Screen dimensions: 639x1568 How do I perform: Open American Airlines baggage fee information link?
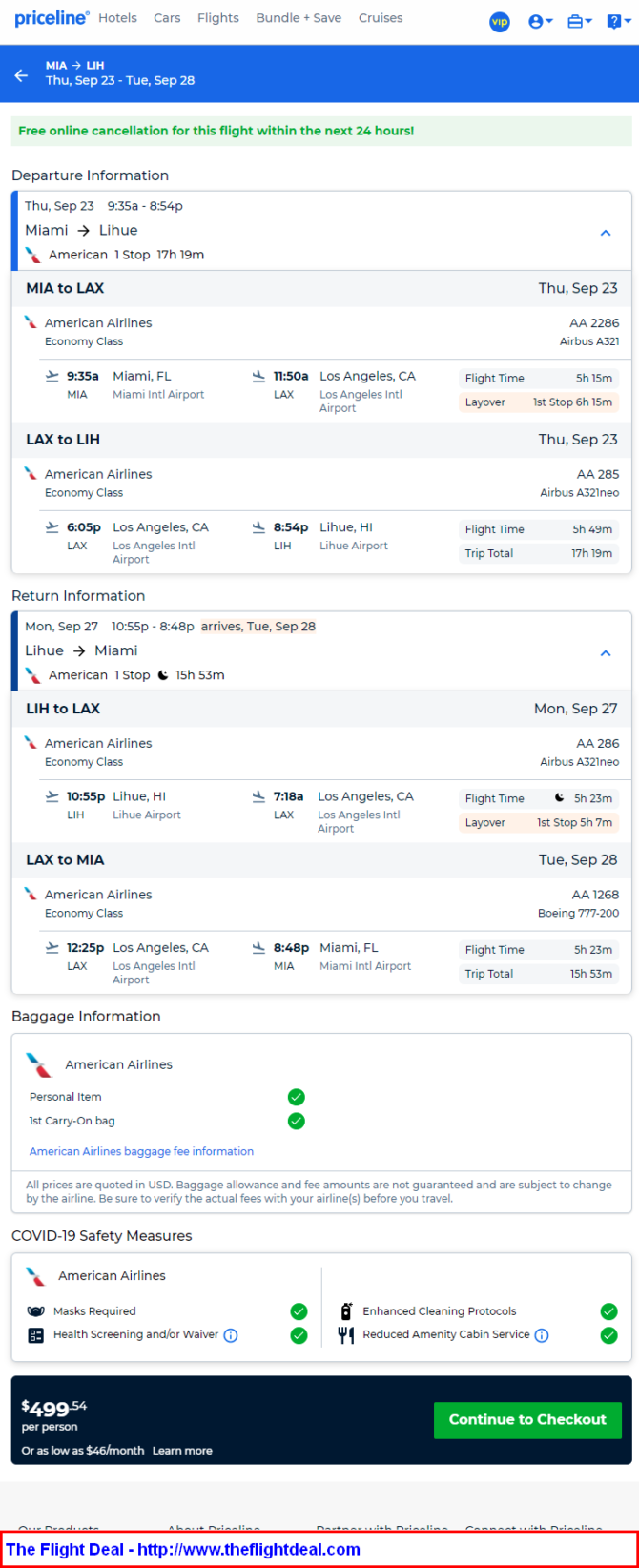141,1151
